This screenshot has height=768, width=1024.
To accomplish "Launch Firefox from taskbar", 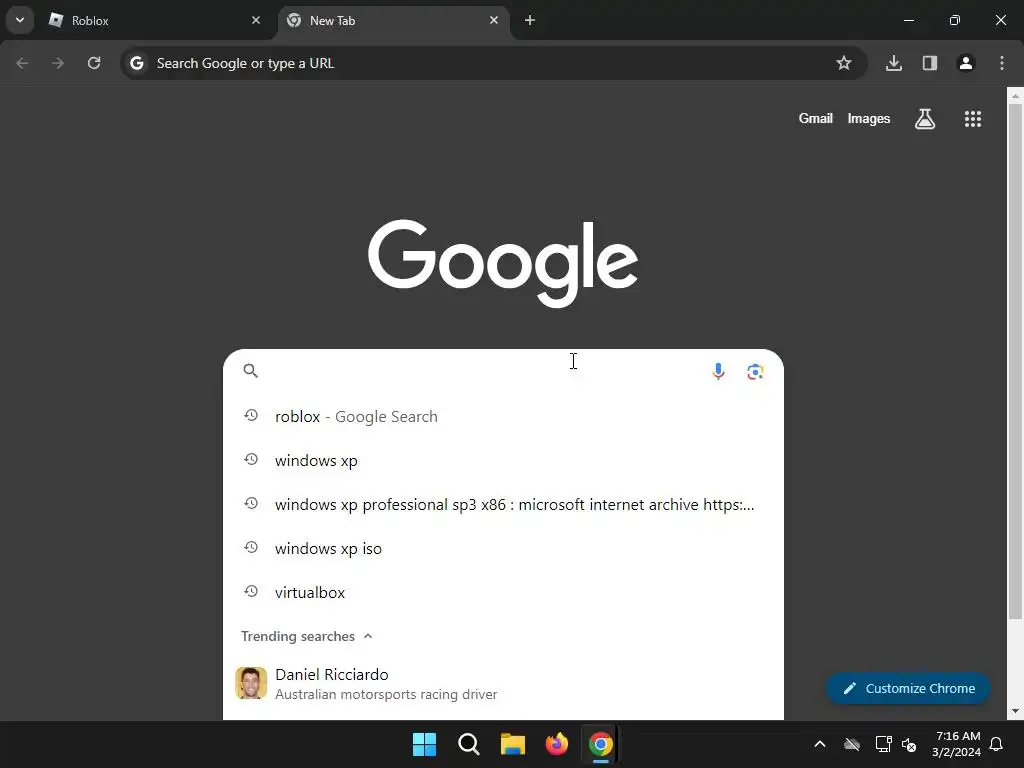I will (556, 744).
